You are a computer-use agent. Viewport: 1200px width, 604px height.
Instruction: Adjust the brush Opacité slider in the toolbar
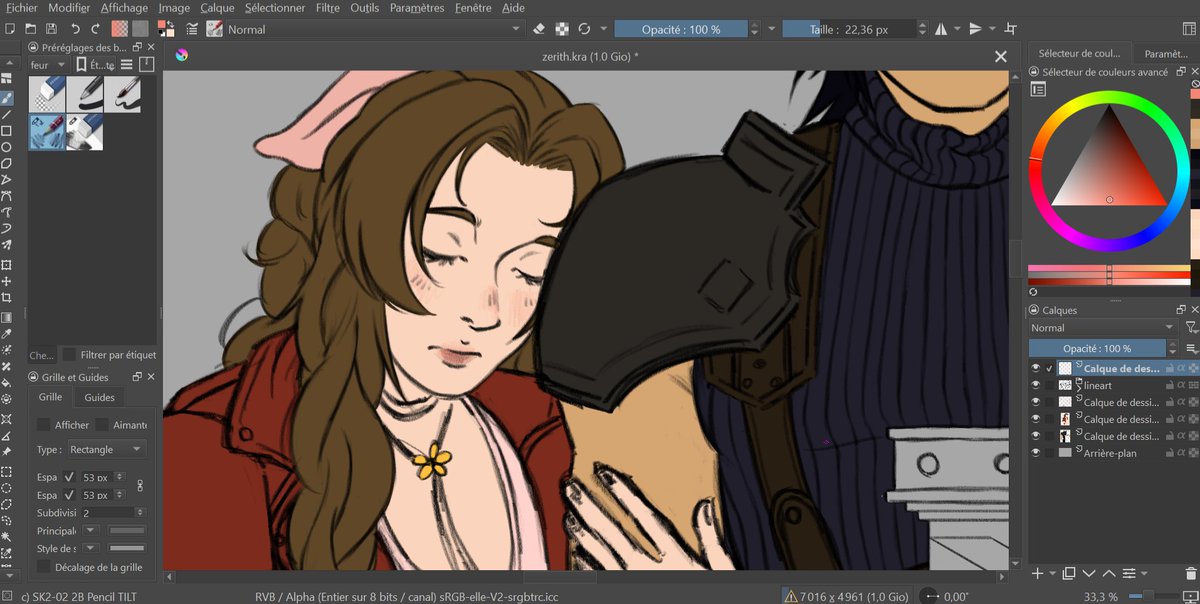point(681,30)
